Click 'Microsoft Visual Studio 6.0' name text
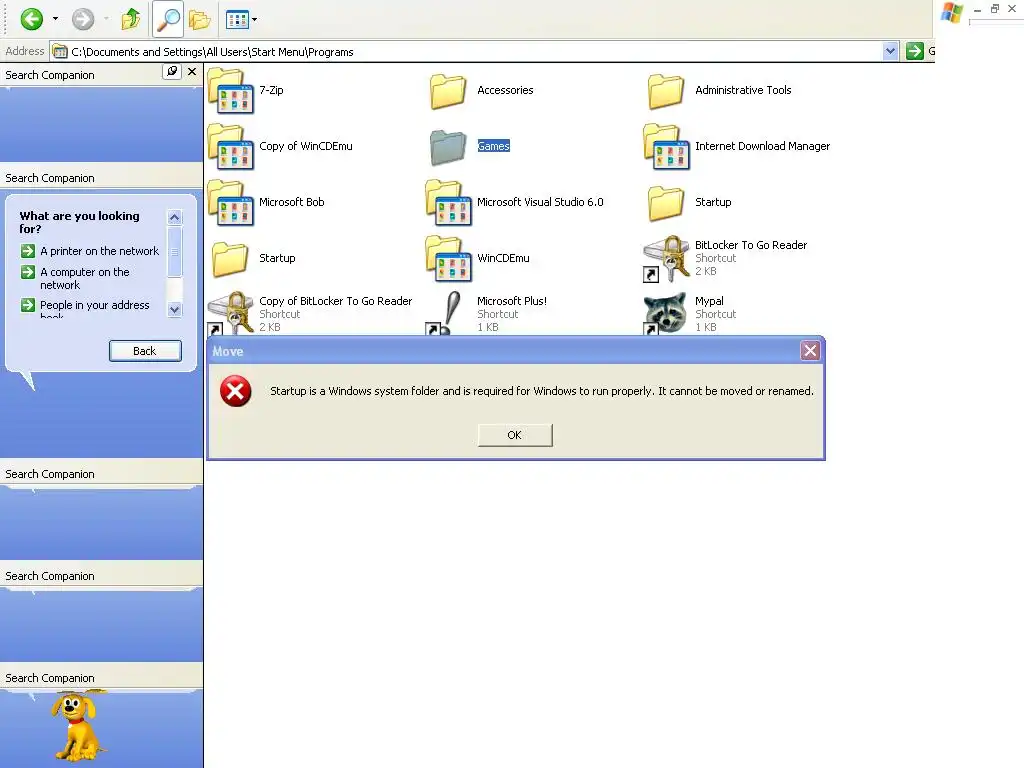This screenshot has width=1024, height=768. coord(540,202)
